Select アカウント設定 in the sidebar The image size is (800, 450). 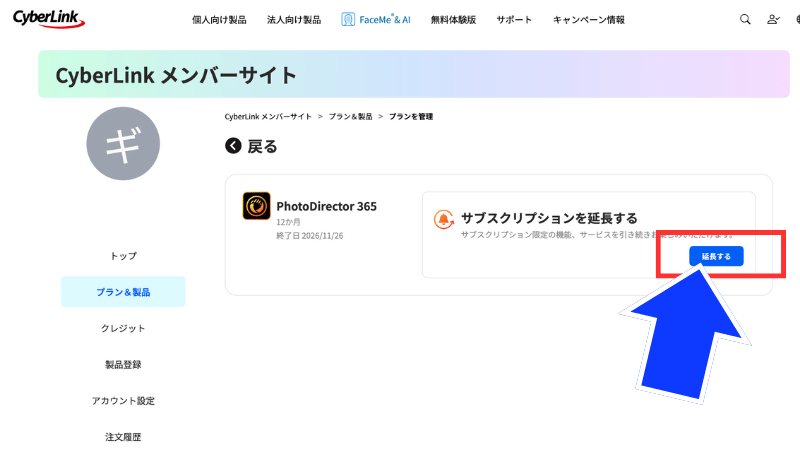pyautogui.click(x=123, y=401)
